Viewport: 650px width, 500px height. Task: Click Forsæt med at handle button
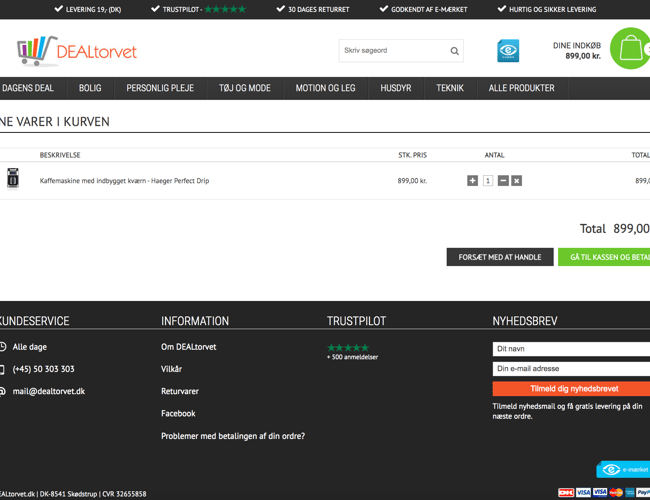point(499,257)
